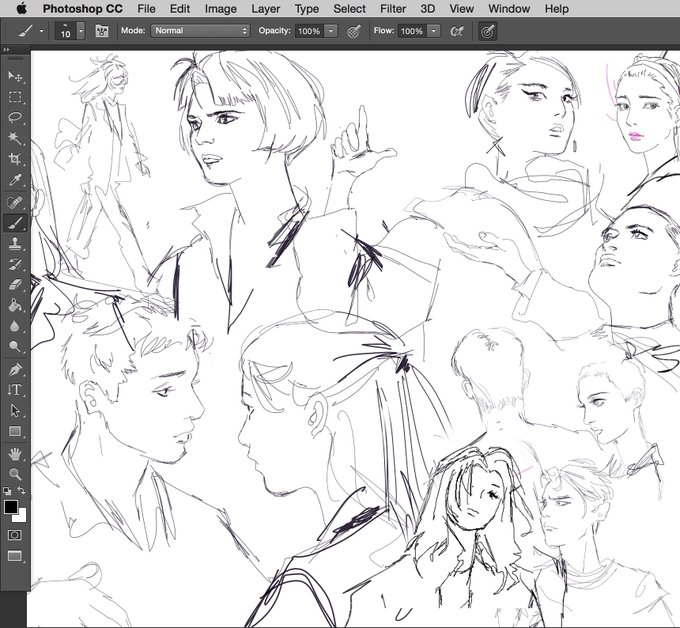The height and width of the screenshot is (628, 680).
Task: Click the black foreground color swatch
Action: (10, 507)
